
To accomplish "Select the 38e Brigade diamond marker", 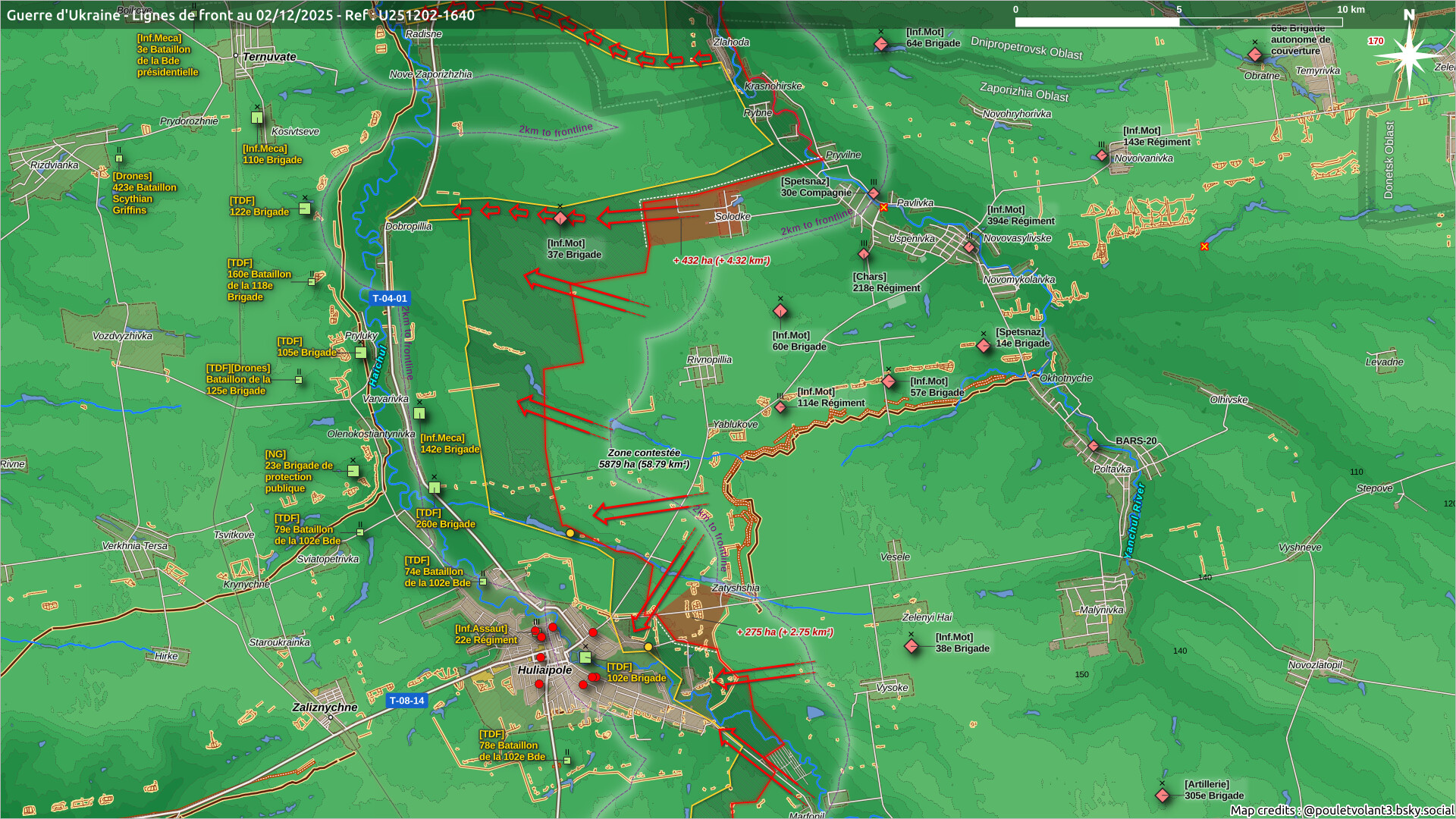I will tap(912, 646).
